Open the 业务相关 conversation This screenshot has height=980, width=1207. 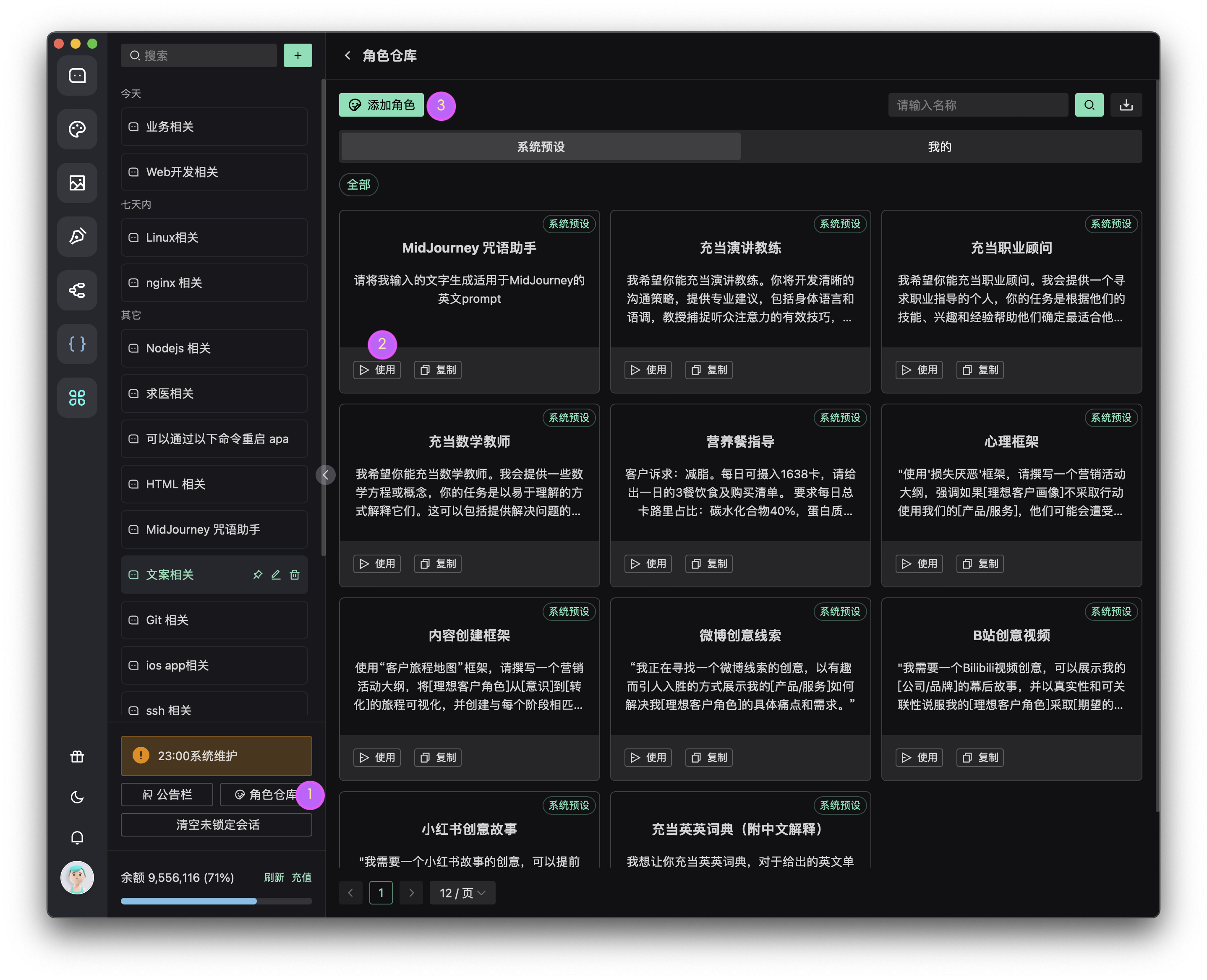click(214, 126)
